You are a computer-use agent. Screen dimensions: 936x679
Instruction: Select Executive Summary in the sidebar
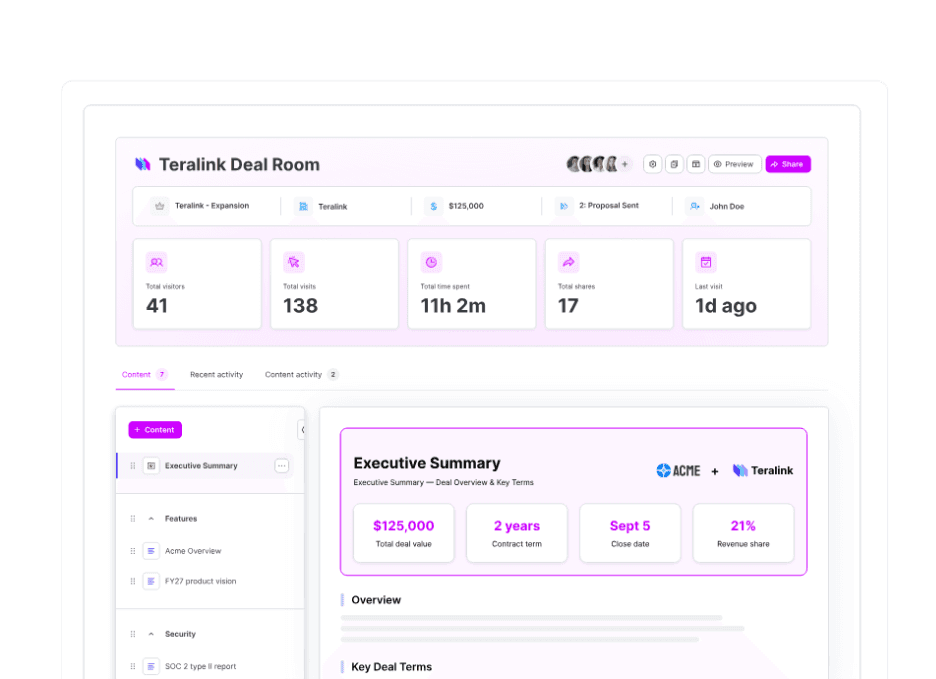pyautogui.click(x=205, y=466)
